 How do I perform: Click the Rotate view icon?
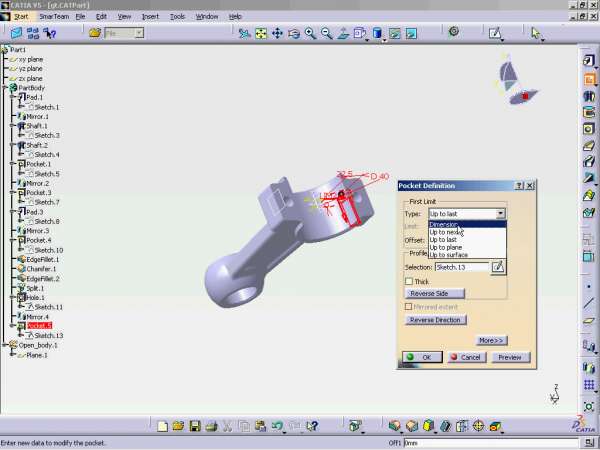[294, 33]
